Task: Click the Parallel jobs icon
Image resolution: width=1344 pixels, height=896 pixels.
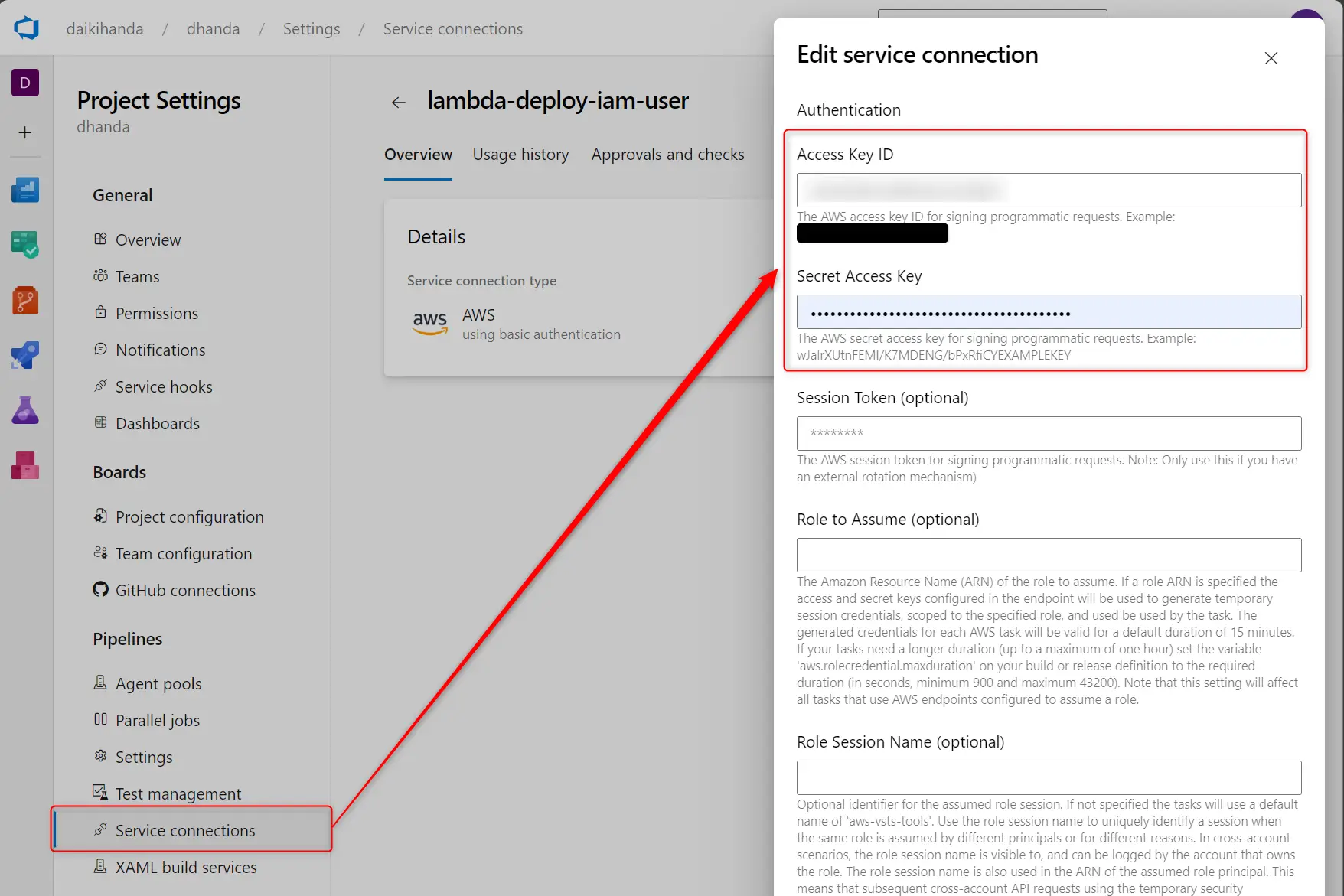Action: point(100,719)
